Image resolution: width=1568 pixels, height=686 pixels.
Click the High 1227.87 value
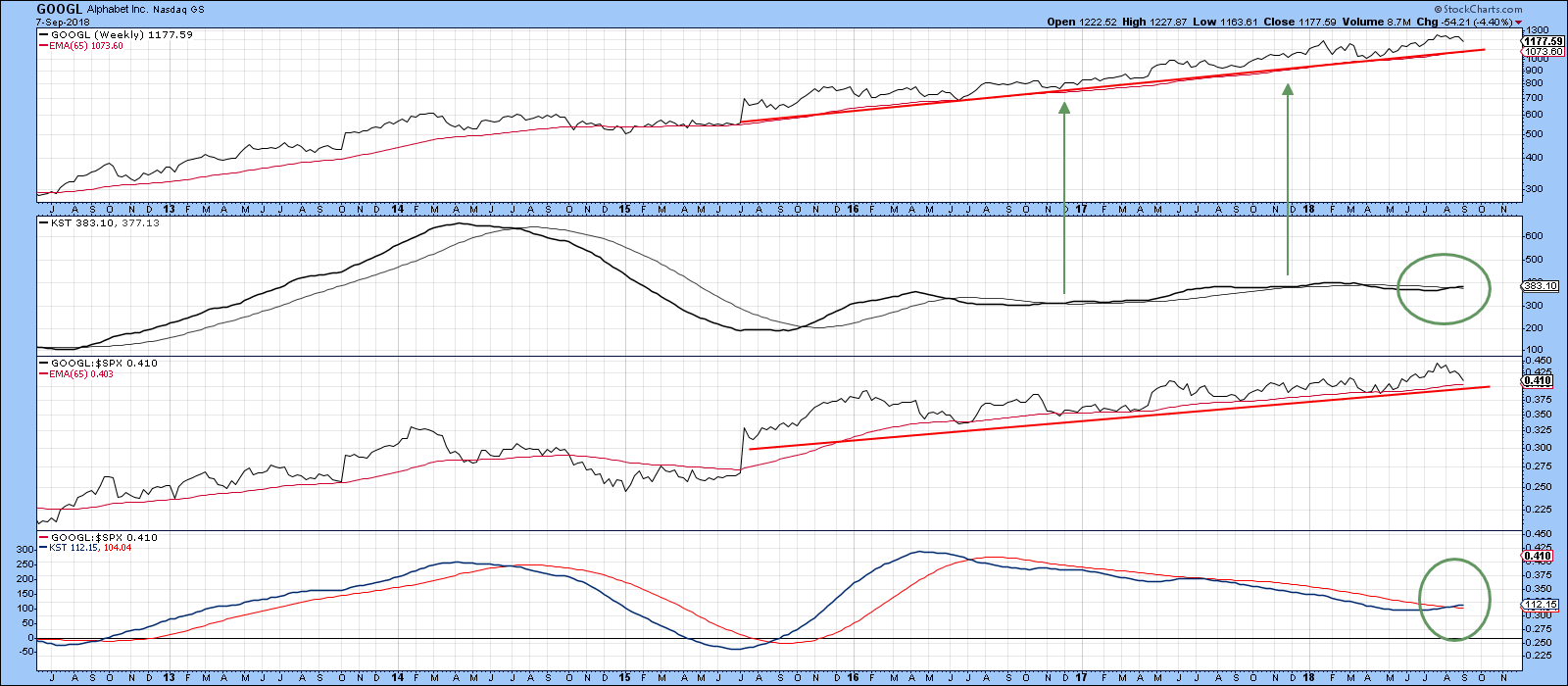click(x=1153, y=22)
